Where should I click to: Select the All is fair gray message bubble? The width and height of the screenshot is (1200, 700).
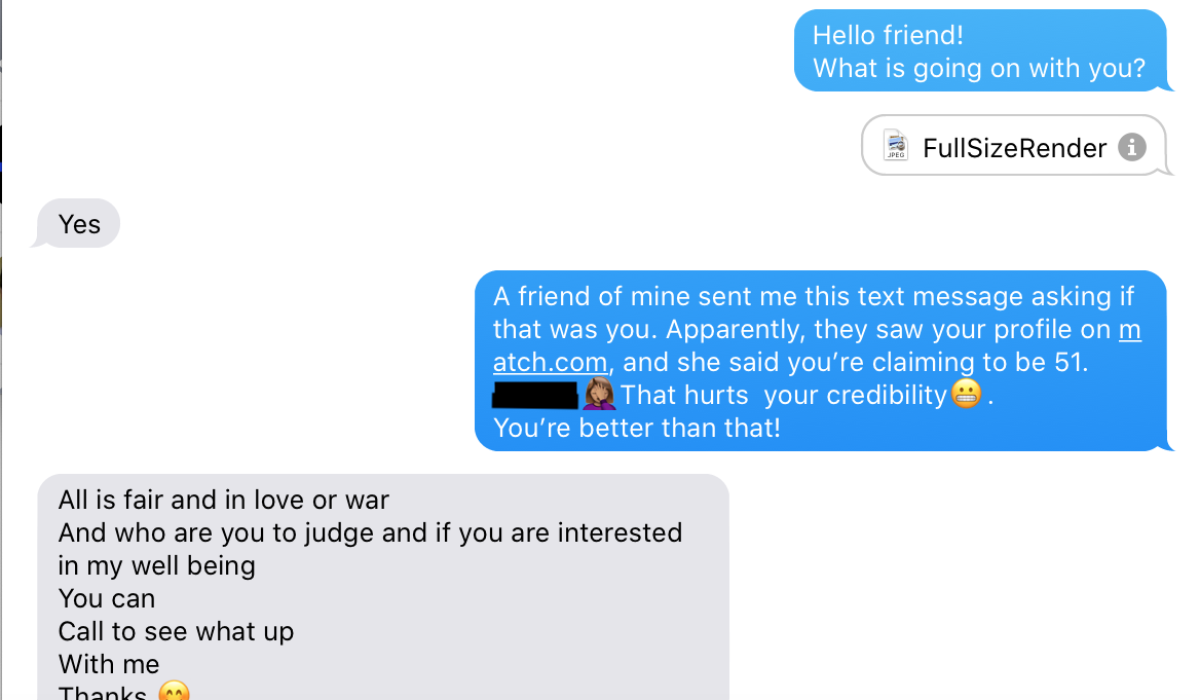(380, 580)
